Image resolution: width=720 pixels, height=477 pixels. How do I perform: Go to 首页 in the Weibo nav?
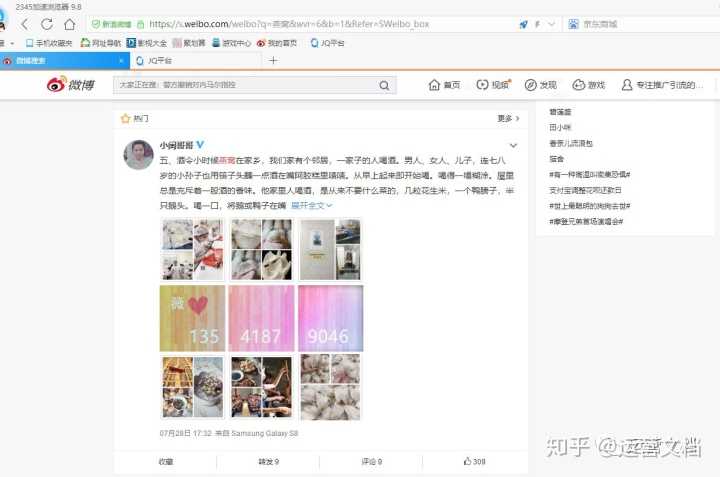444,85
